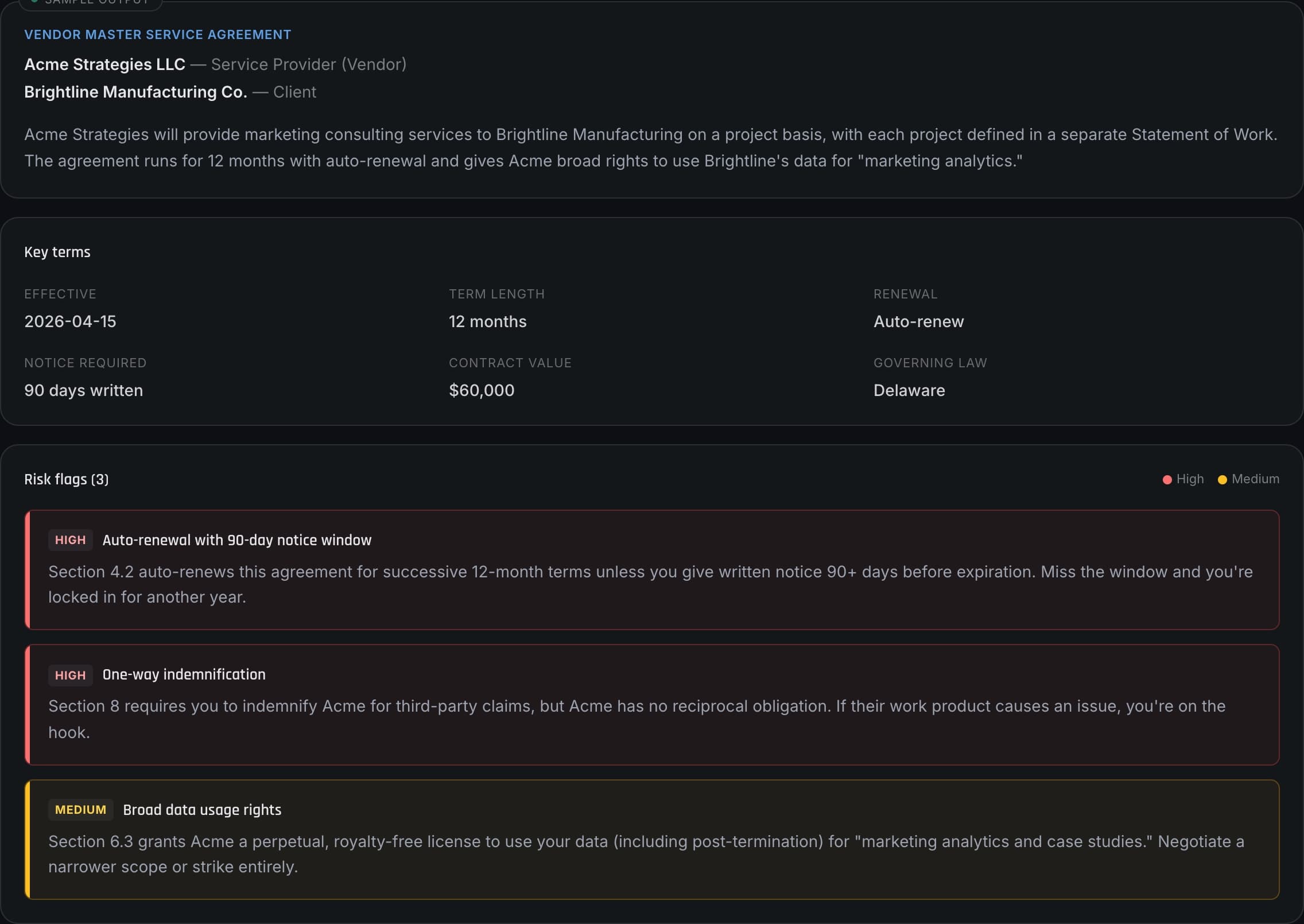
Task: Click the Key terms heading
Action: pos(57,252)
